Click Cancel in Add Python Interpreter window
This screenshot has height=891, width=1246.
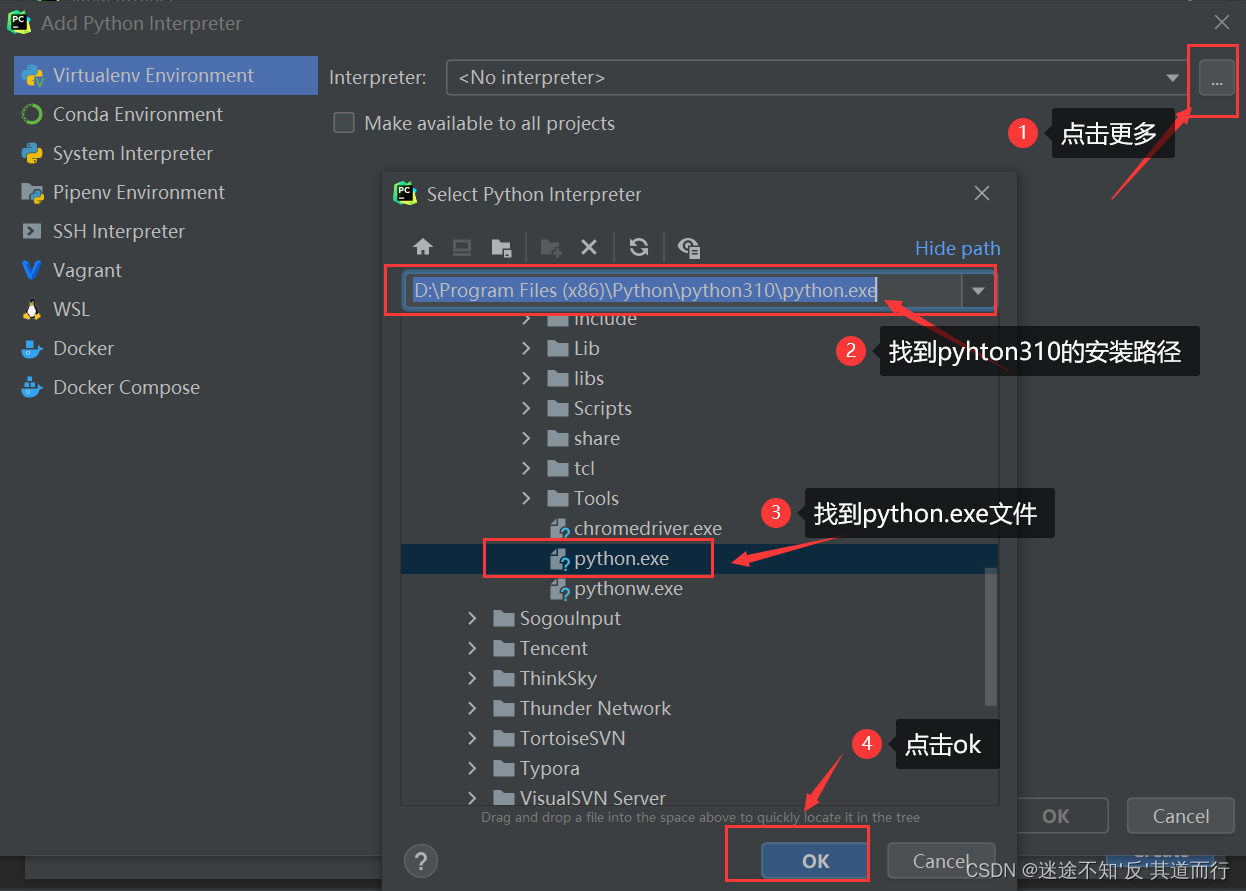coord(1181,816)
